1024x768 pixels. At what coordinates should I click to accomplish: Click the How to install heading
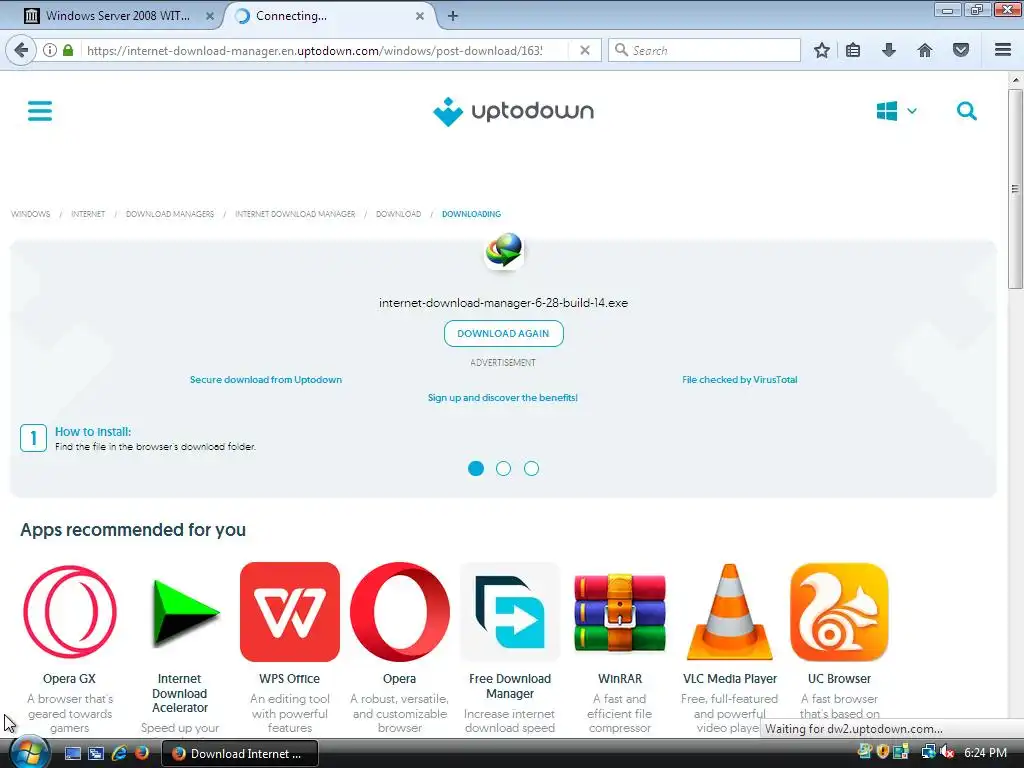pos(93,432)
